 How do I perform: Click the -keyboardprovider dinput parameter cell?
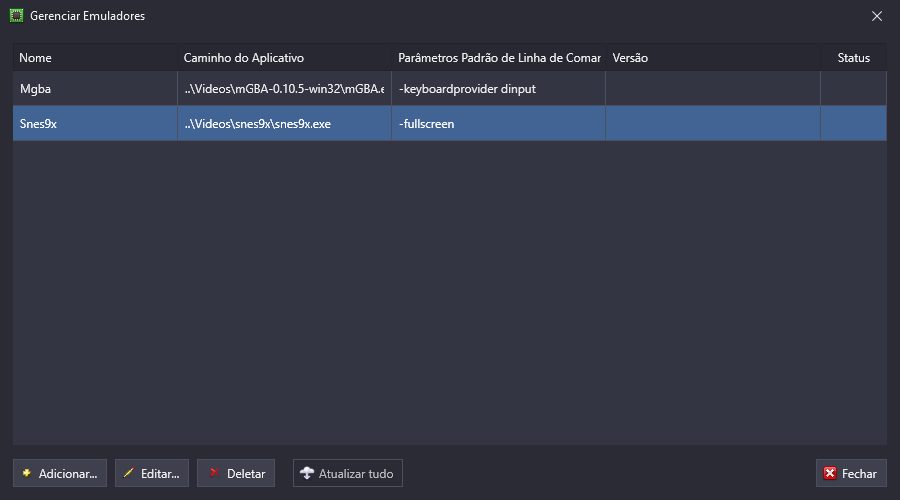tap(498, 89)
